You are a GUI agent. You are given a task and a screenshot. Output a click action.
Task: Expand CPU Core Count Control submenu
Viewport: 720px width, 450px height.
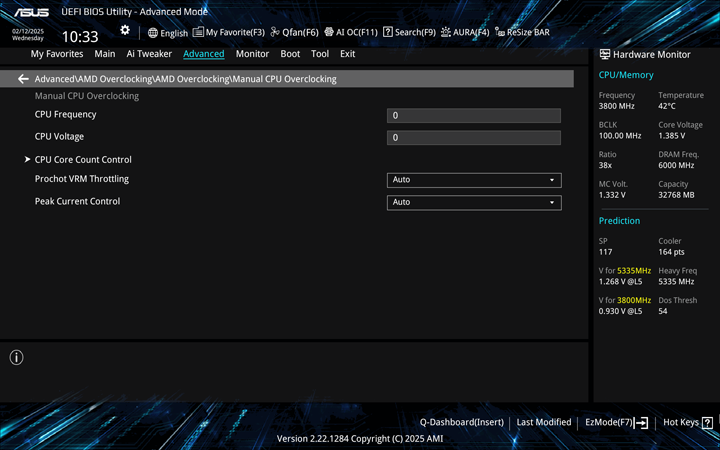click(83, 160)
